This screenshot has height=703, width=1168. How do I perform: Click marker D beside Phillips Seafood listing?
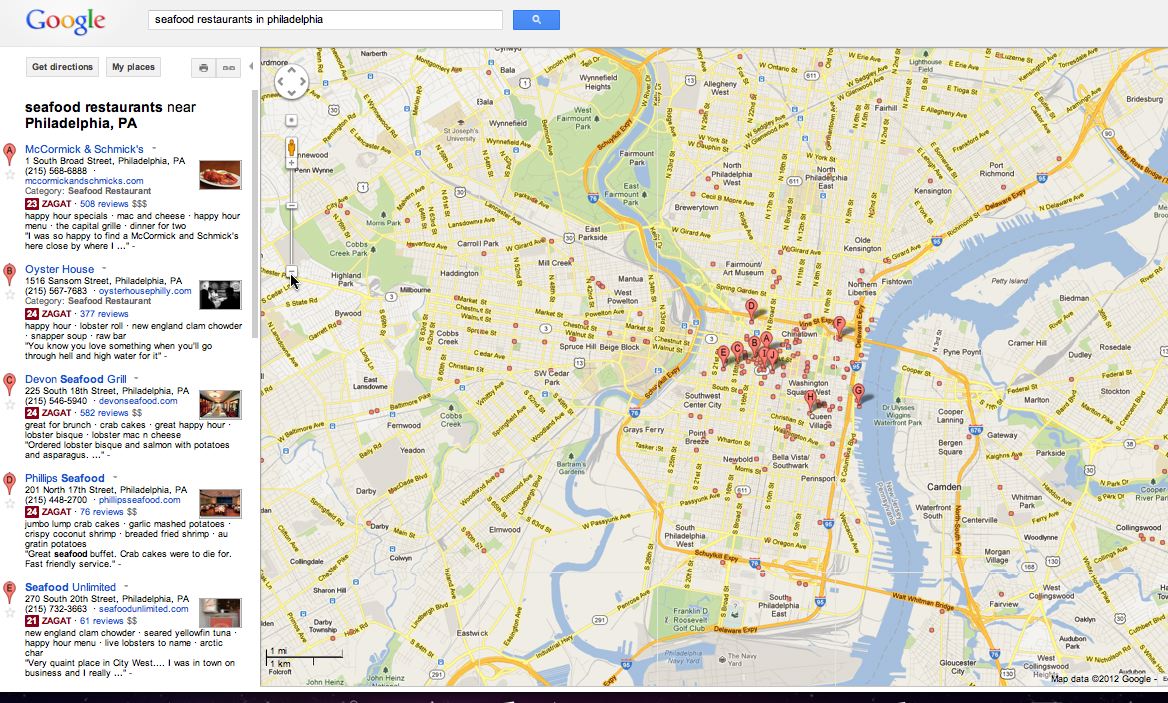point(10,482)
